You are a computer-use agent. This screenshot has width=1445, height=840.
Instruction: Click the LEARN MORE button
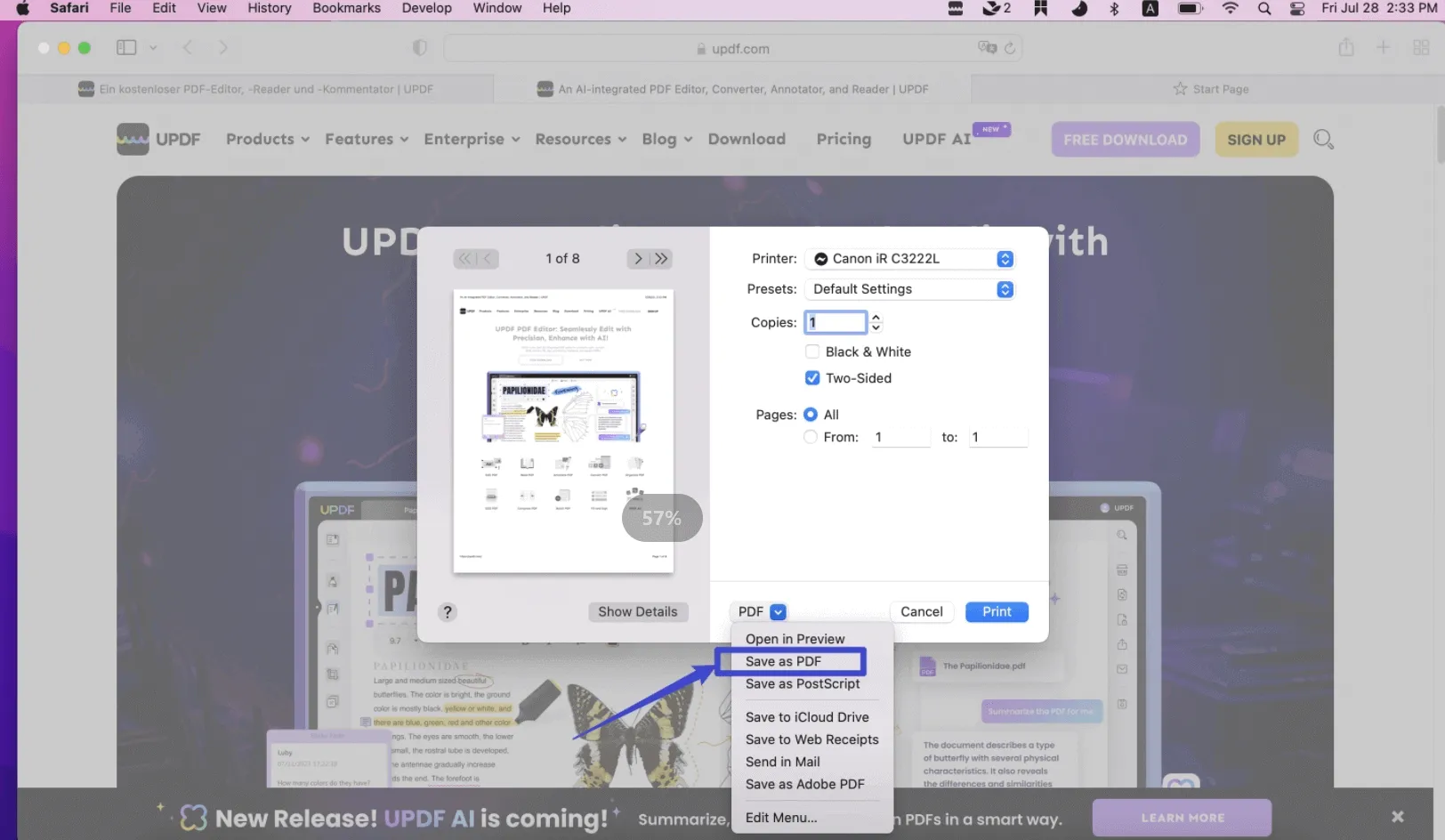(x=1183, y=818)
